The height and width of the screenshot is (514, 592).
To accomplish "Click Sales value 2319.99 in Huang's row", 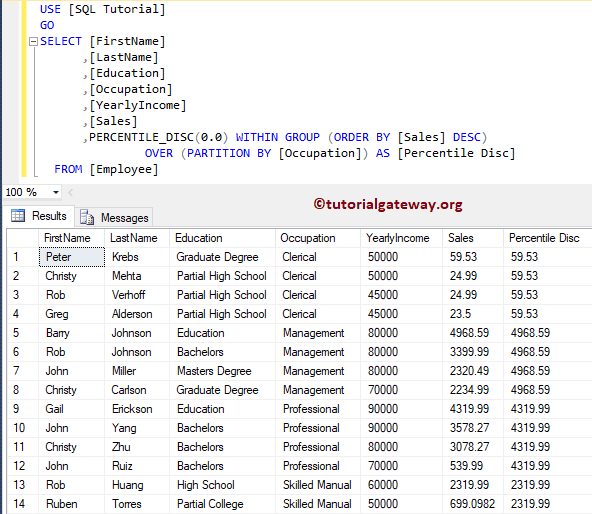I will [473, 485].
